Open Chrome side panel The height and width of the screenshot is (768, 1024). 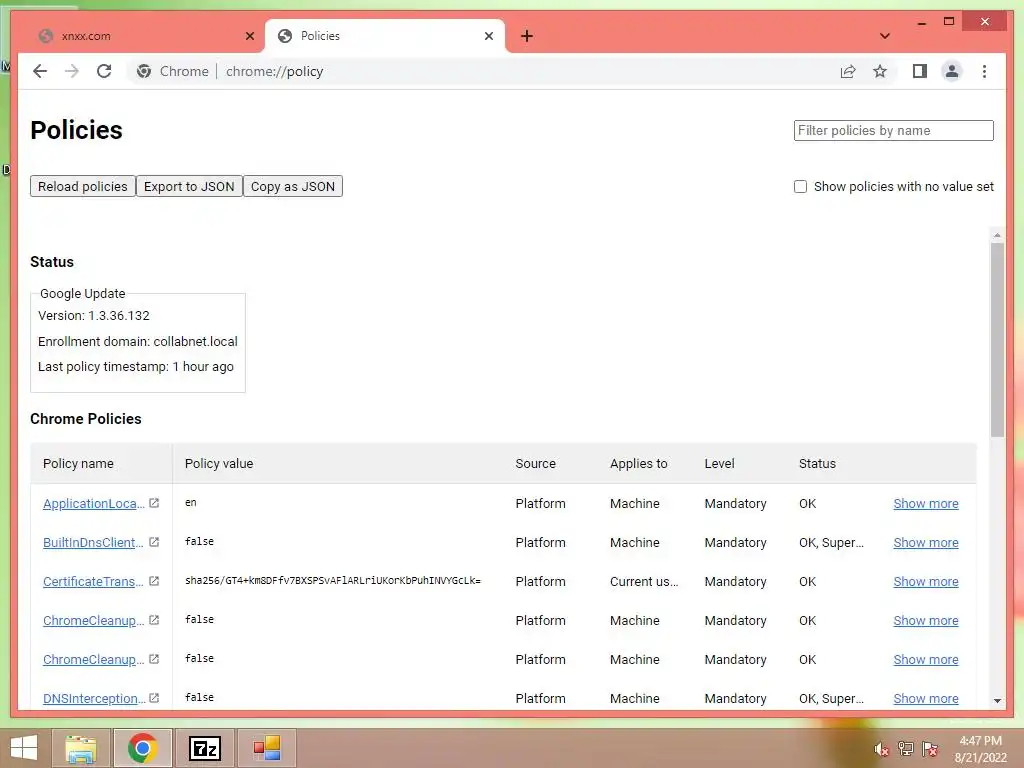(920, 71)
